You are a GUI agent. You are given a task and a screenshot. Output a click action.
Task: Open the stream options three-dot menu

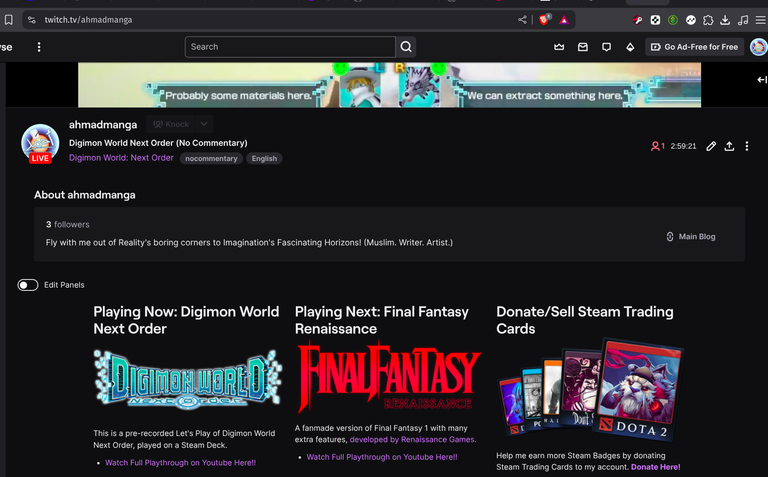coord(746,146)
